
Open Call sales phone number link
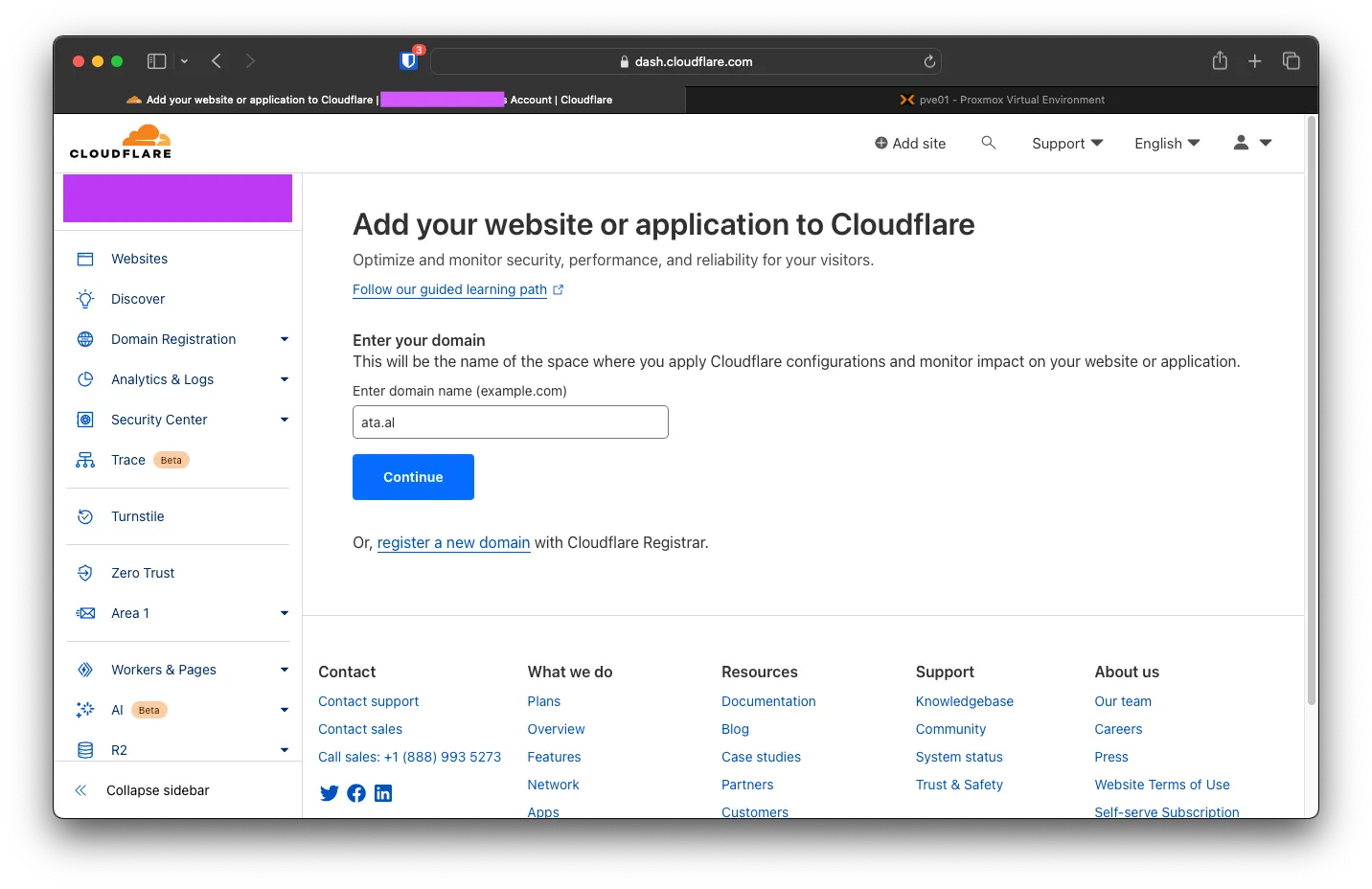pyautogui.click(x=409, y=757)
